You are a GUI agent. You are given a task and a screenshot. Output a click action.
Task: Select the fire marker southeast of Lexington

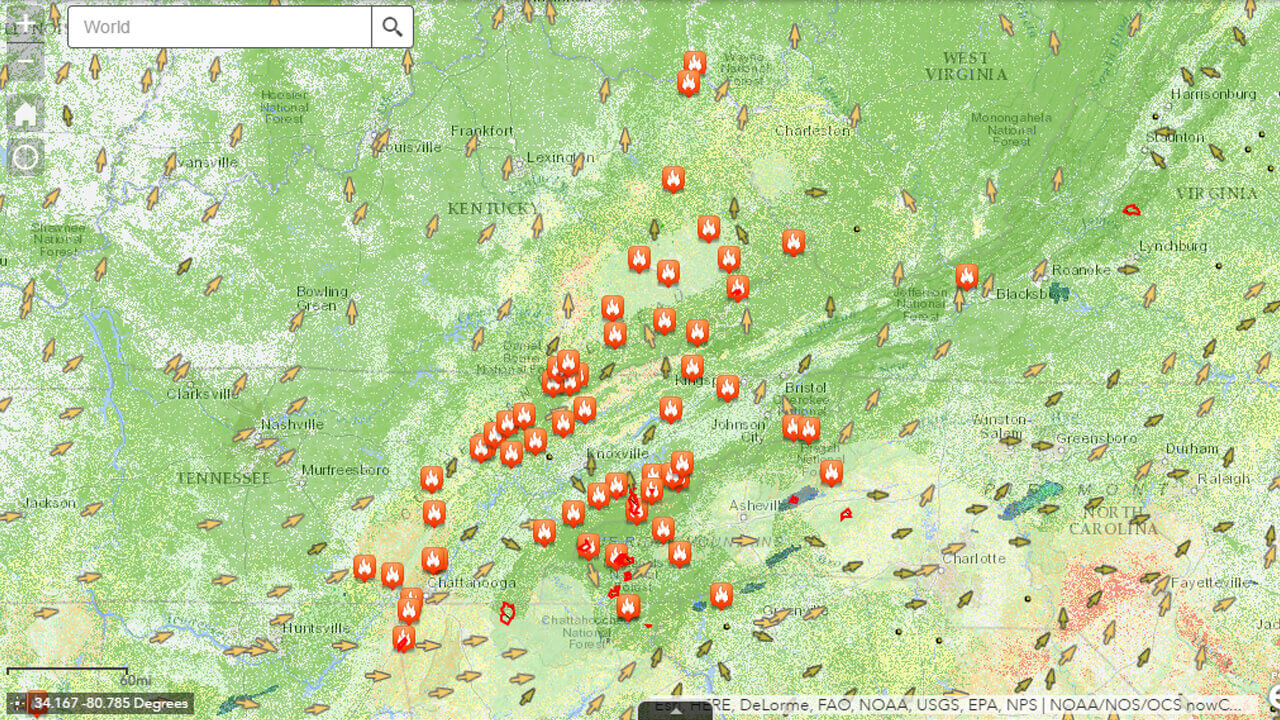(673, 179)
